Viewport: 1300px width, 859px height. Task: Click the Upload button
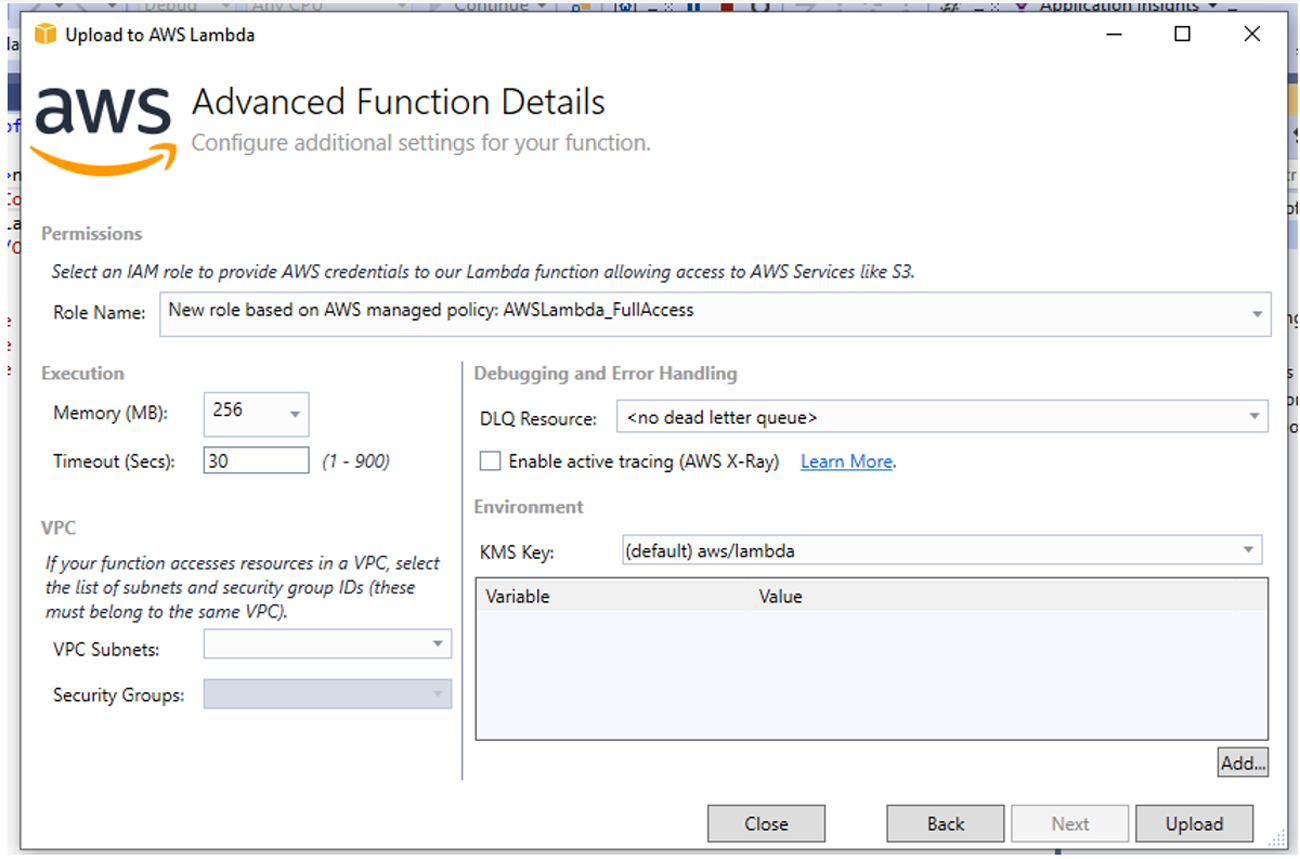coord(1194,824)
